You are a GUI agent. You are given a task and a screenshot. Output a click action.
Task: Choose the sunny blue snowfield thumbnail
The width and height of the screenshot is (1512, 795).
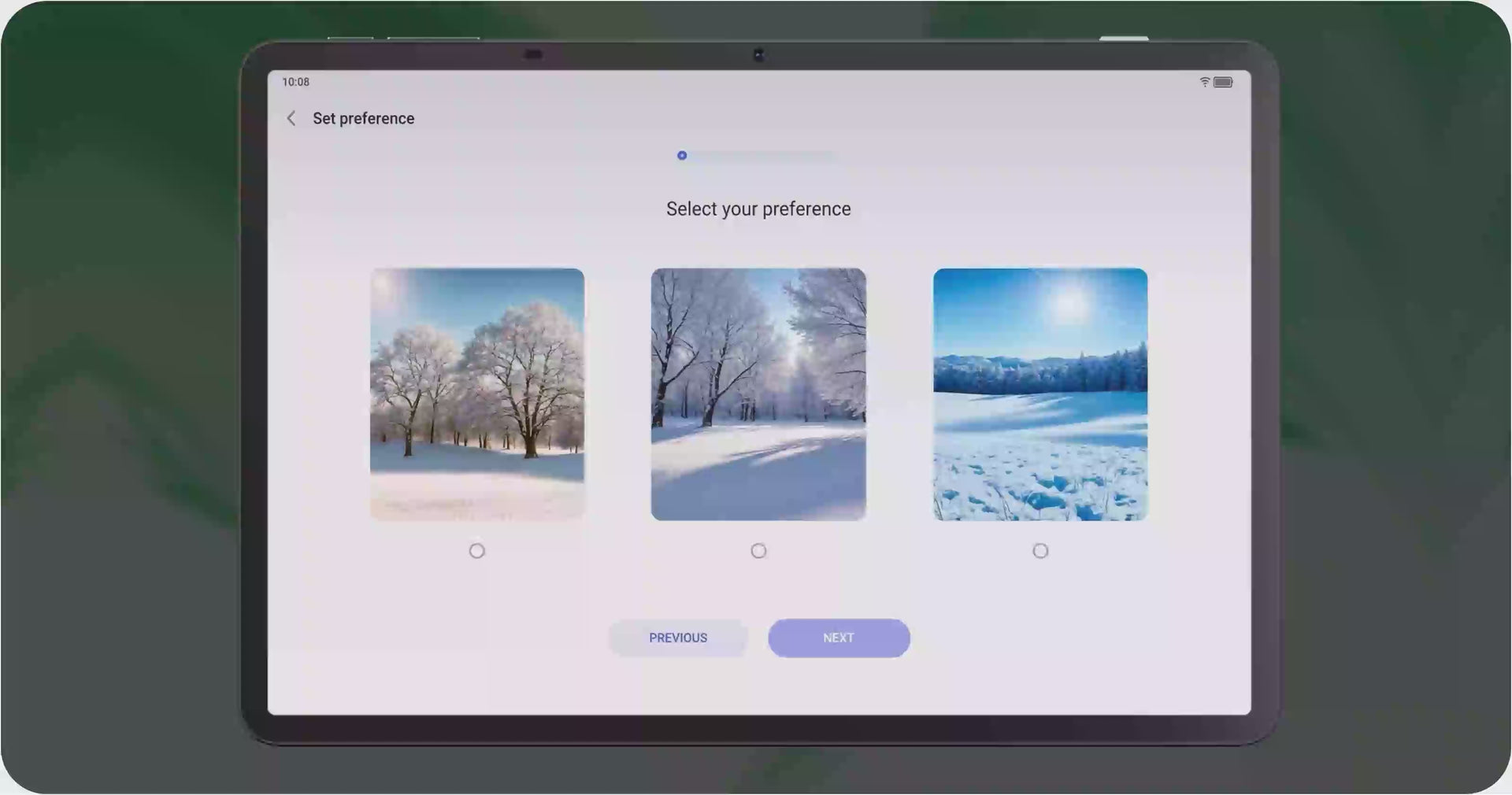[1040, 394]
